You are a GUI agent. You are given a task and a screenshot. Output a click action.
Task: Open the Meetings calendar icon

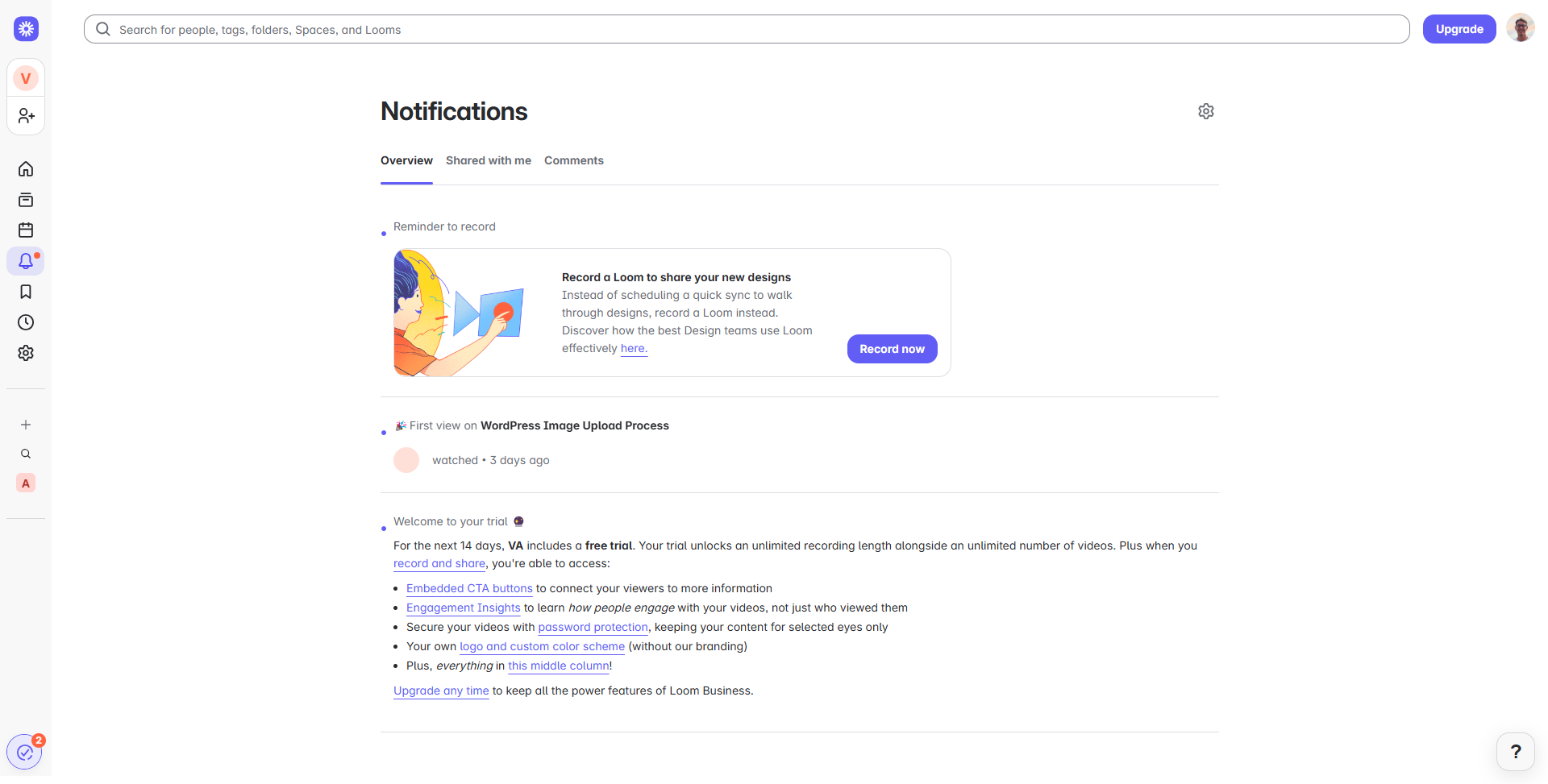point(26,230)
